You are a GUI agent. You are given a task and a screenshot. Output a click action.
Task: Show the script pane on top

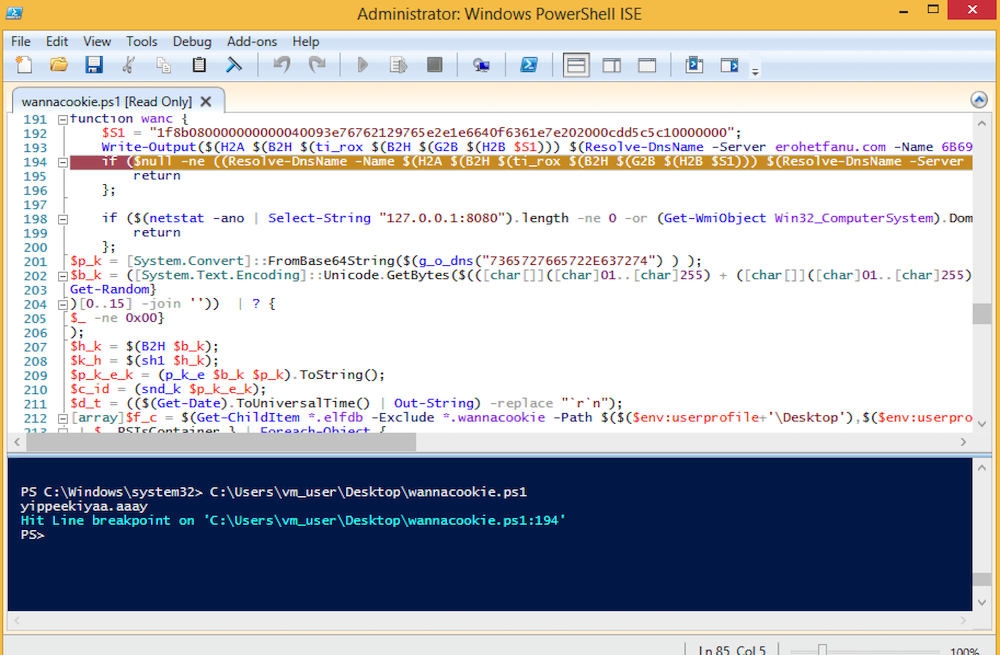click(576, 65)
